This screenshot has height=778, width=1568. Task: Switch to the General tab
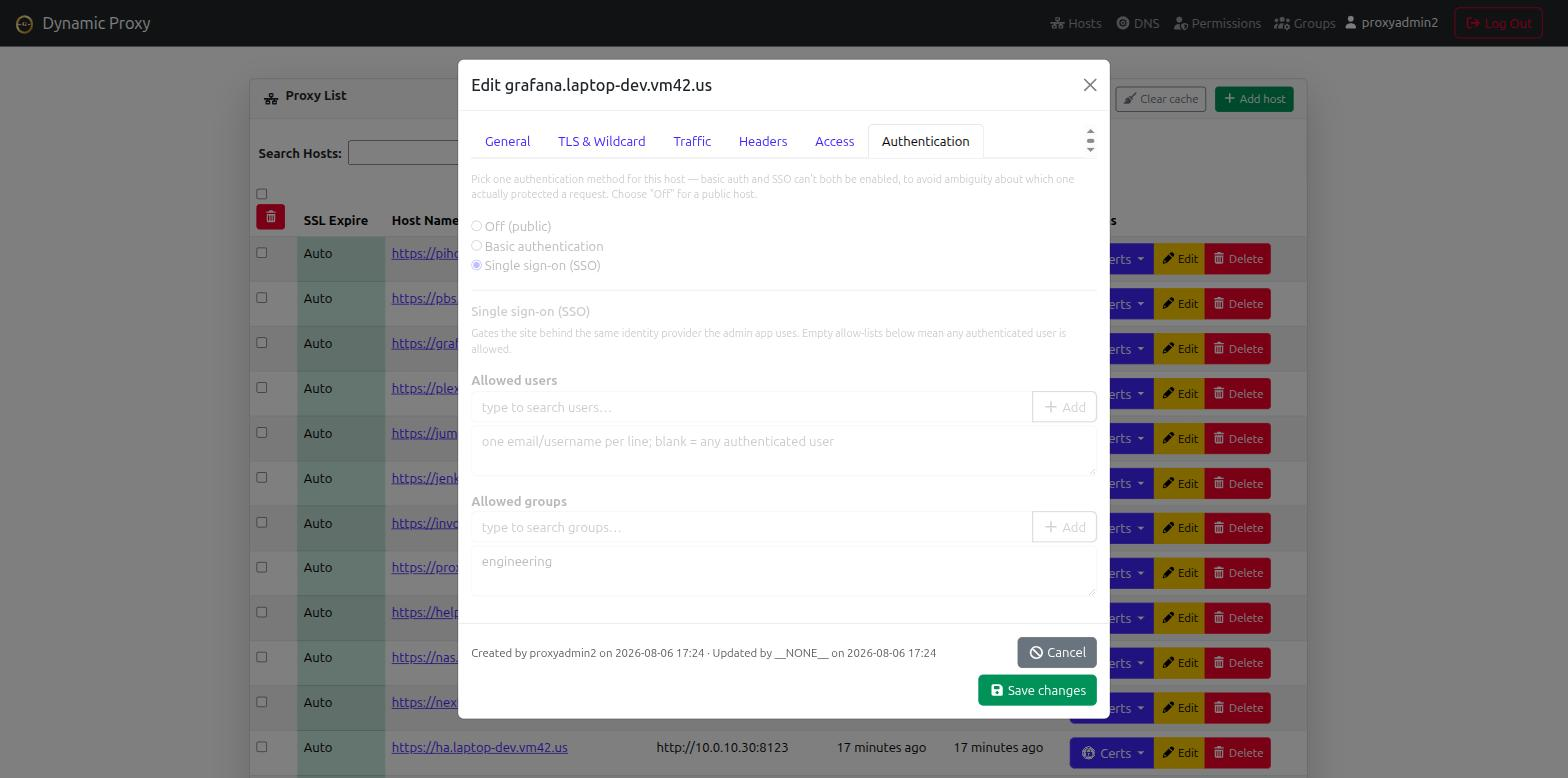[507, 141]
